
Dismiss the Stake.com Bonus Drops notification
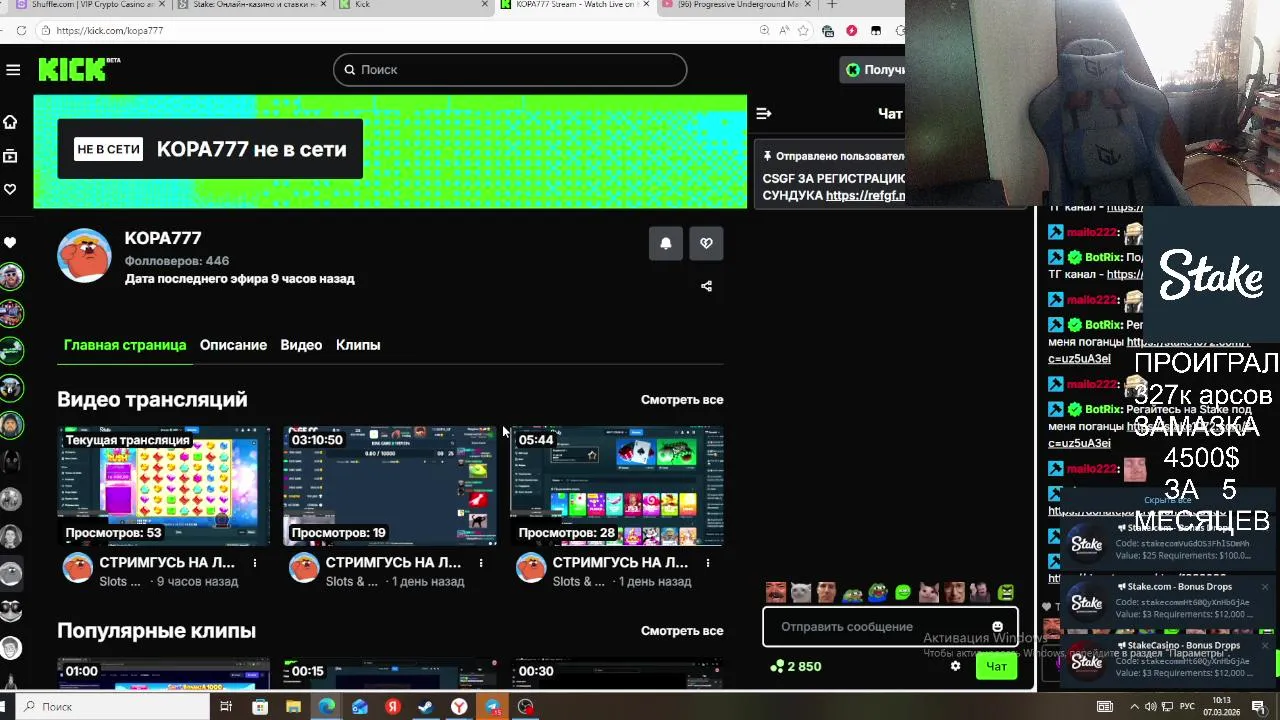[1265, 587]
